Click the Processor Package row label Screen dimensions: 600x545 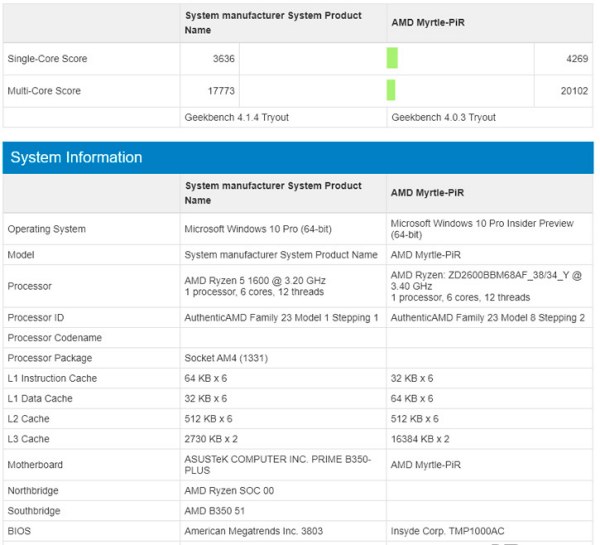click(x=50, y=358)
